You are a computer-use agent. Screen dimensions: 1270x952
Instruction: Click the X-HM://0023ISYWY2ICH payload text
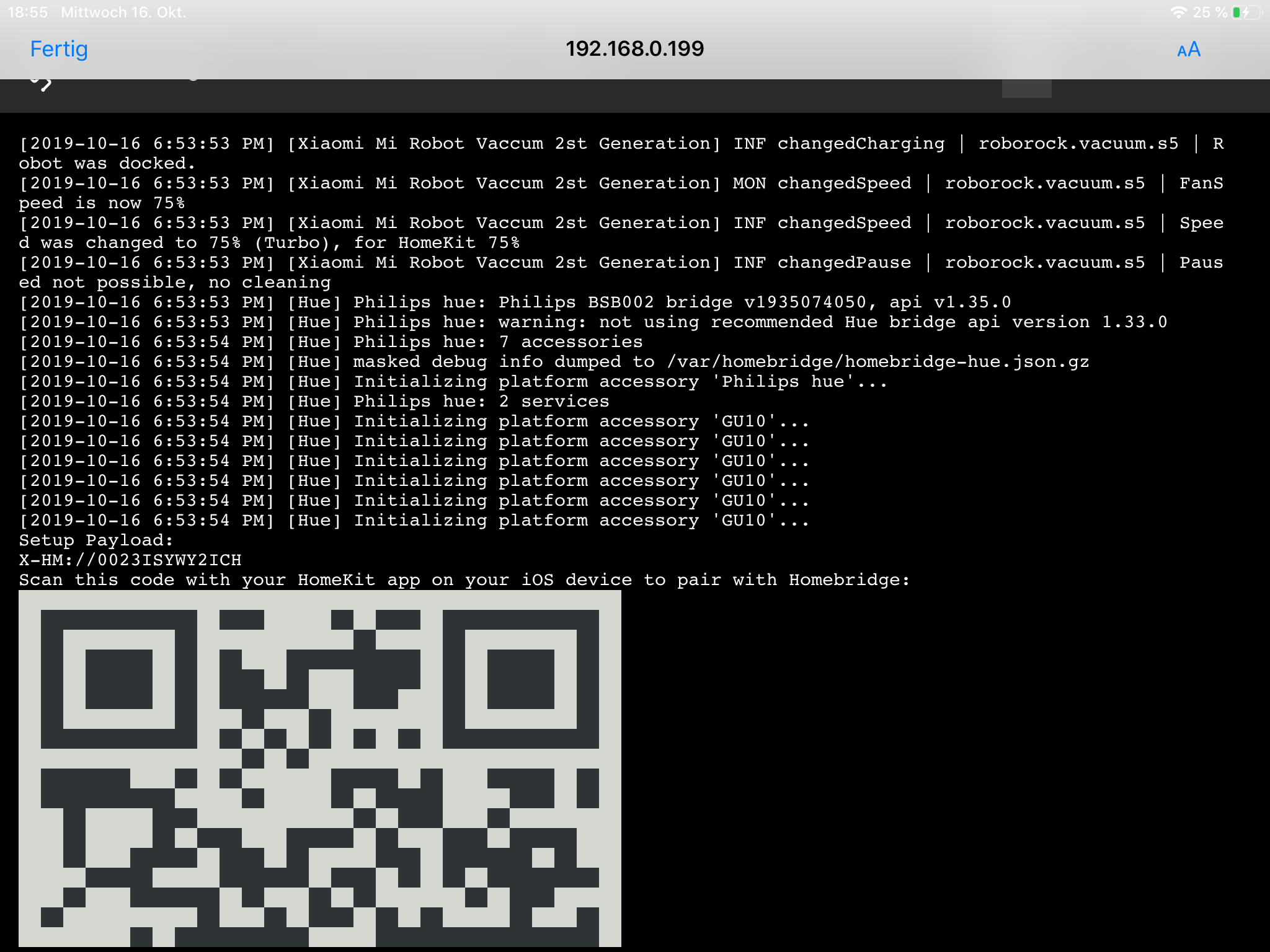click(130, 560)
